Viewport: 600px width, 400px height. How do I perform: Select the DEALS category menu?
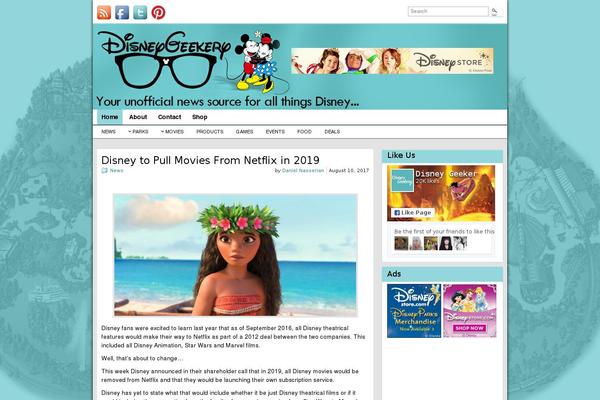click(x=332, y=132)
